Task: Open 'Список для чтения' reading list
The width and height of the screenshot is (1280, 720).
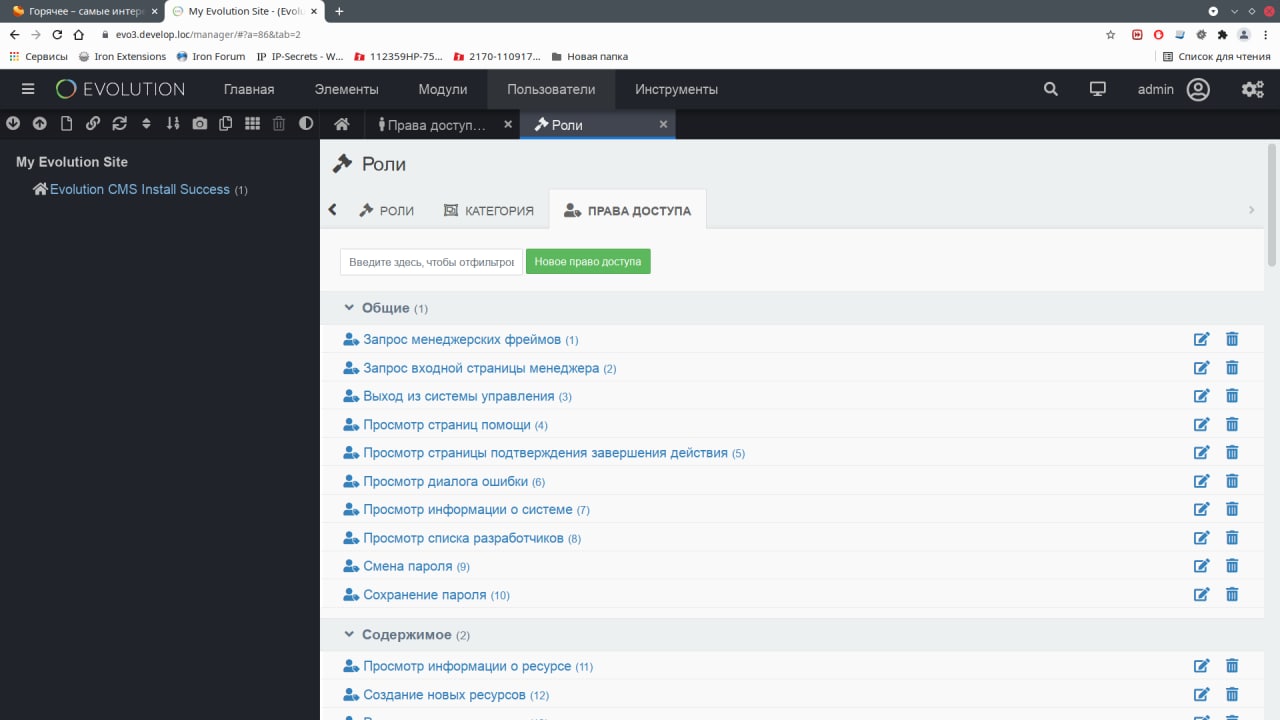Action: coord(1216,56)
